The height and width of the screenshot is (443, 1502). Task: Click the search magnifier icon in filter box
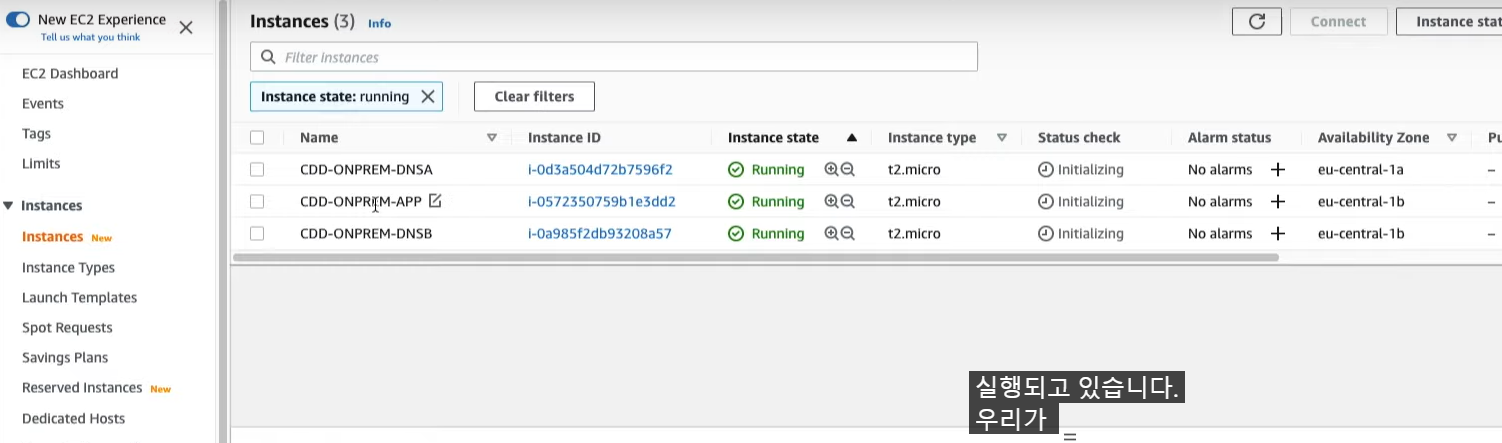coord(268,57)
